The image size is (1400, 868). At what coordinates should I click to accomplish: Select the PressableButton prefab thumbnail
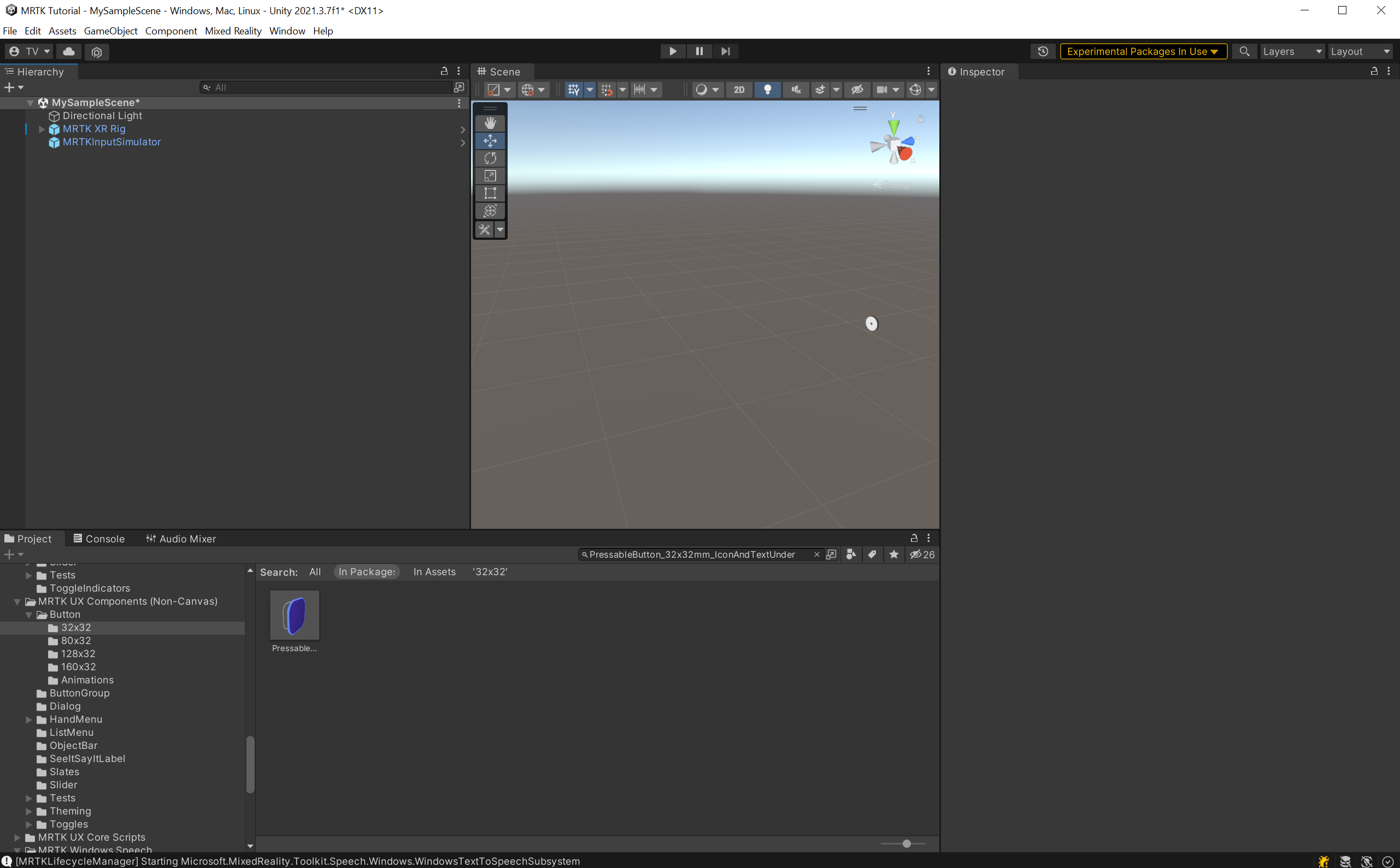[294, 616]
